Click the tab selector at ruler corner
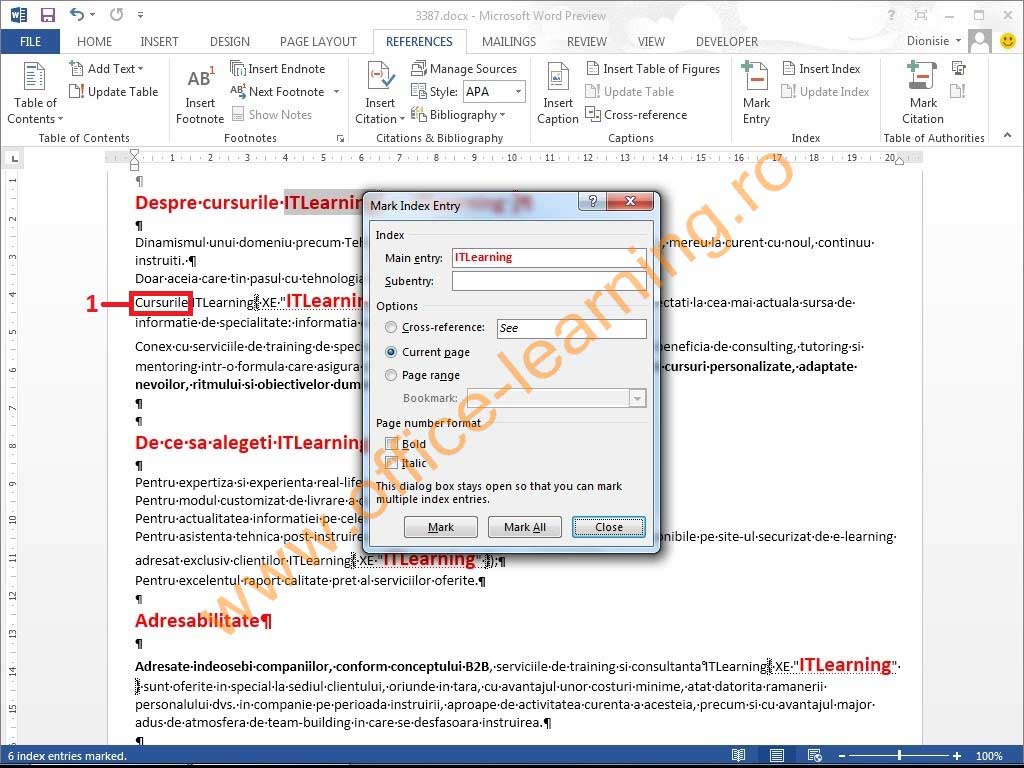The height and width of the screenshot is (768, 1024). (x=14, y=157)
